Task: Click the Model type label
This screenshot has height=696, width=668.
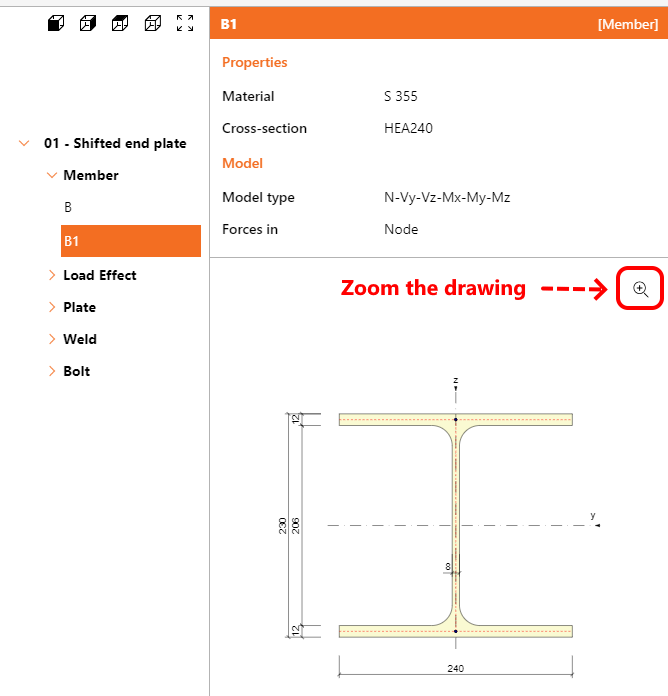Action: [258, 197]
